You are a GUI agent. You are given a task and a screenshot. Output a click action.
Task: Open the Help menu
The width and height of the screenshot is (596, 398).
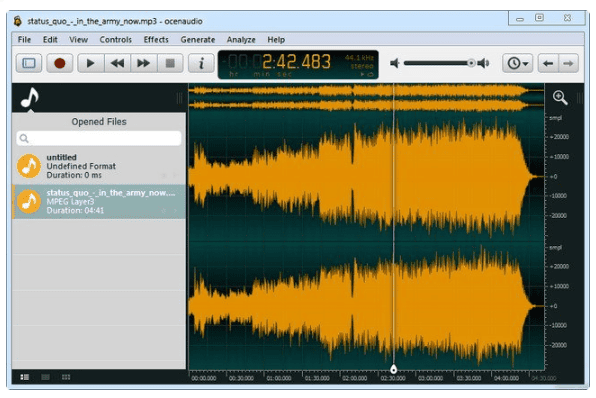pos(276,40)
